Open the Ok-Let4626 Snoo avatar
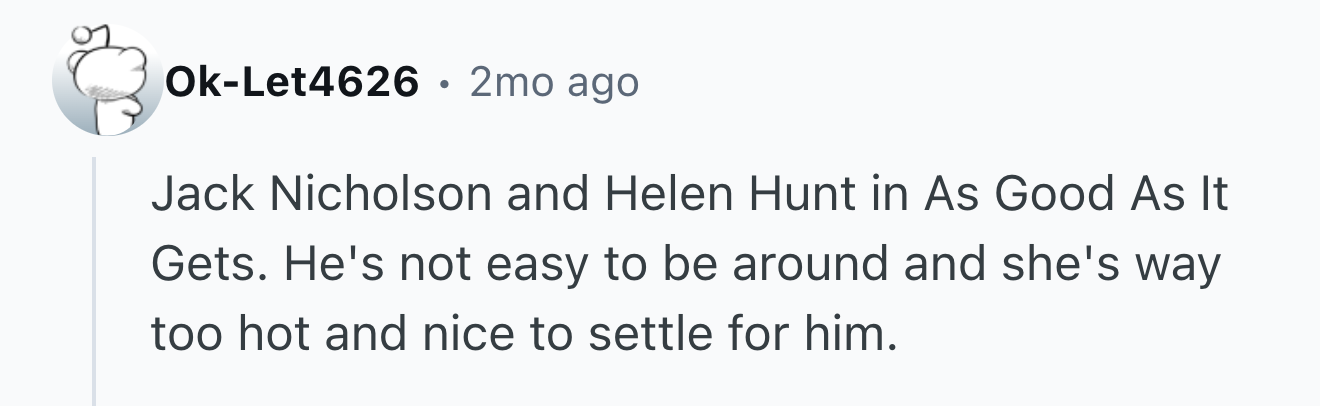The width and height of the screenshot is (1320, 406). click(x=107, y=82)
